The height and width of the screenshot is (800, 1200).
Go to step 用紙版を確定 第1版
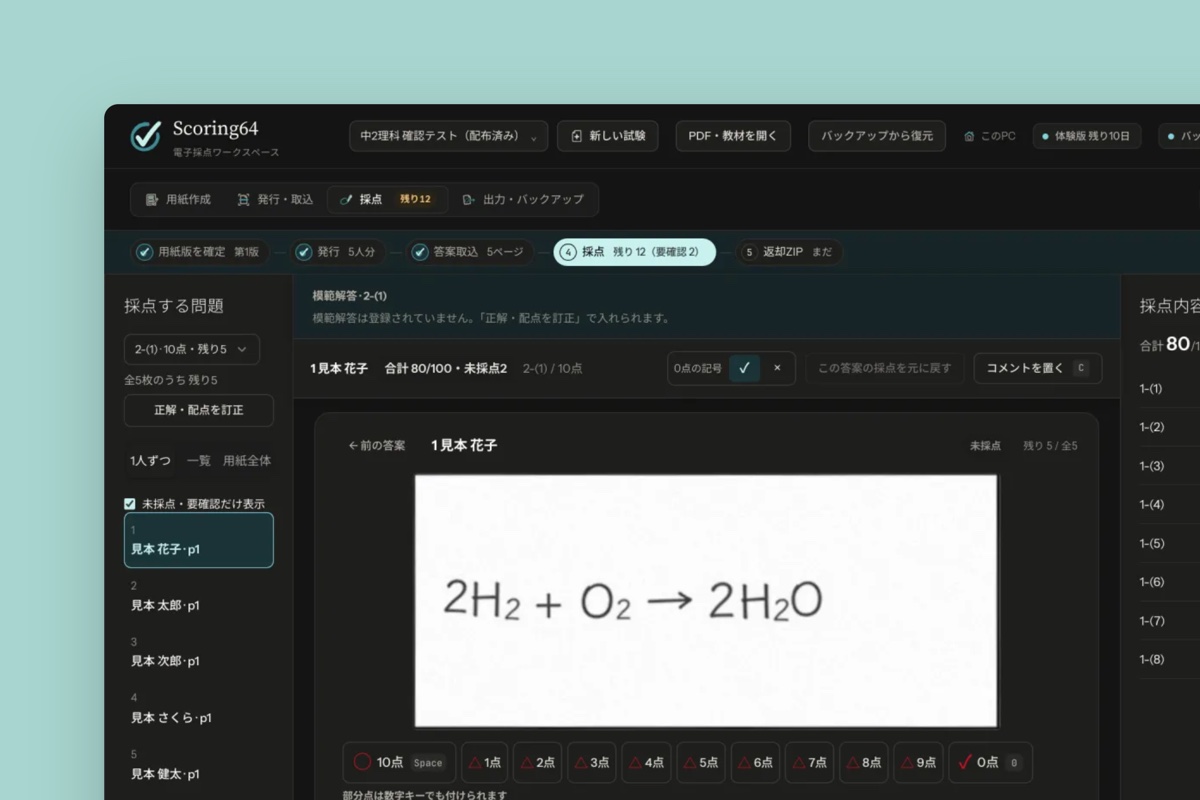199,252
